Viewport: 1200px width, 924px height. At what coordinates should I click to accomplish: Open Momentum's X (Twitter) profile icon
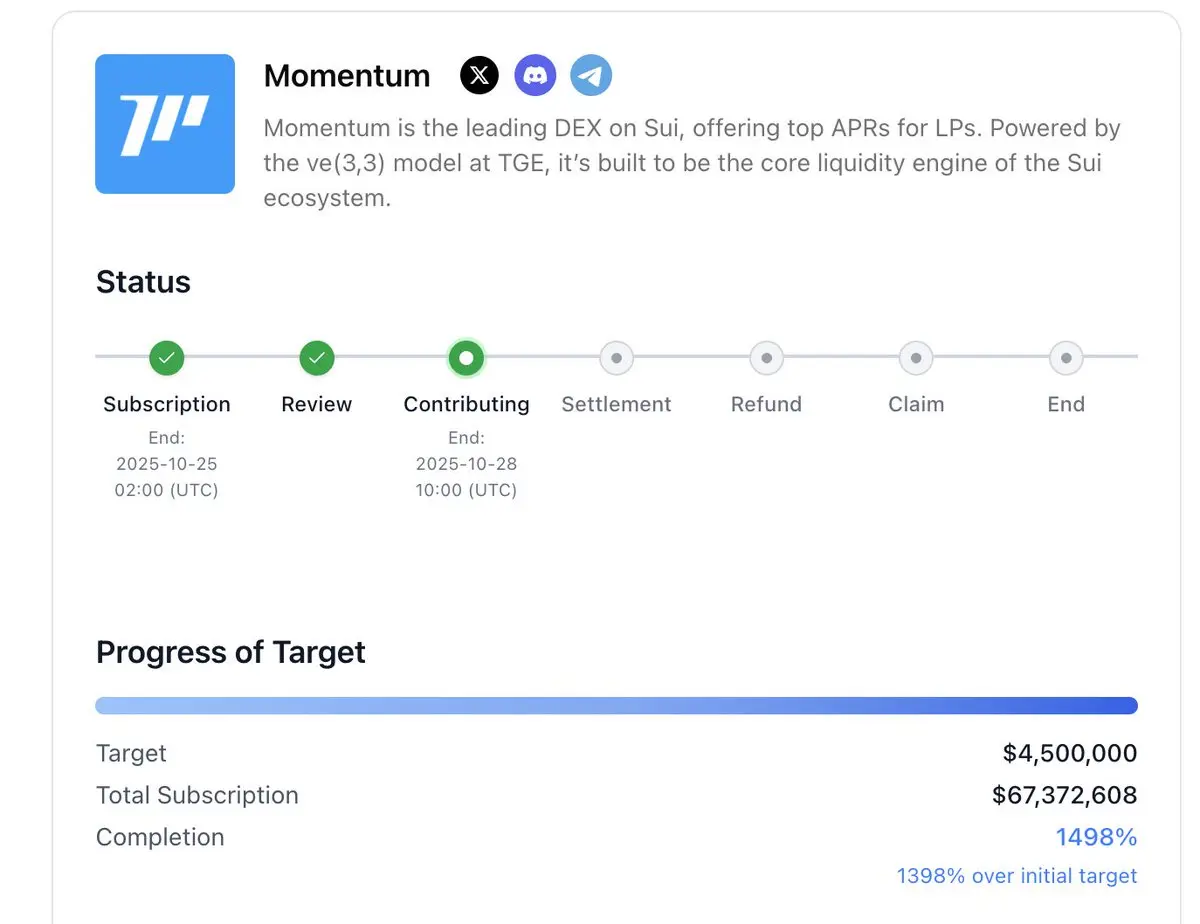[x=479, y=75]
